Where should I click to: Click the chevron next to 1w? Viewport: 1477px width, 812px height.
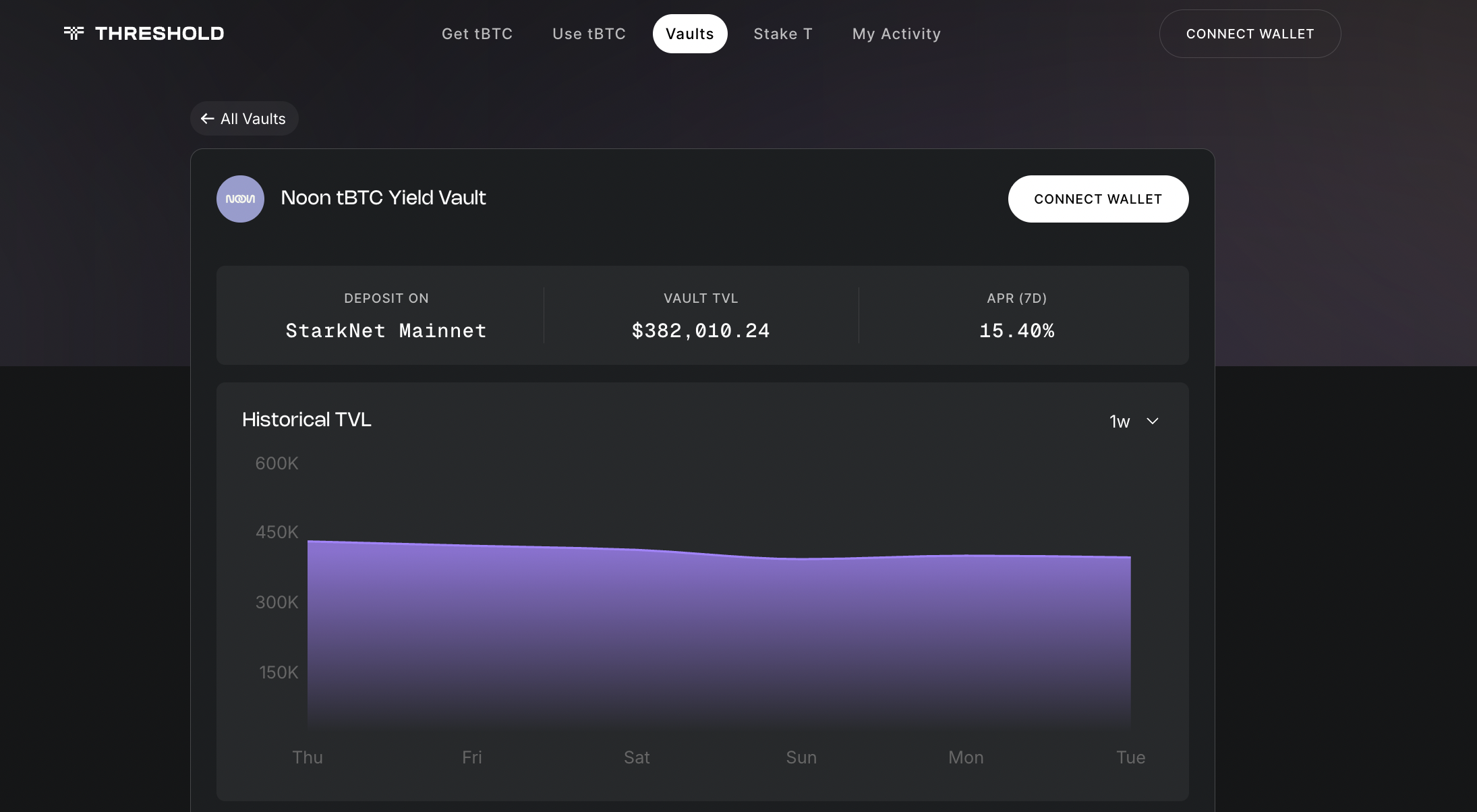(x=1153, y=421)
